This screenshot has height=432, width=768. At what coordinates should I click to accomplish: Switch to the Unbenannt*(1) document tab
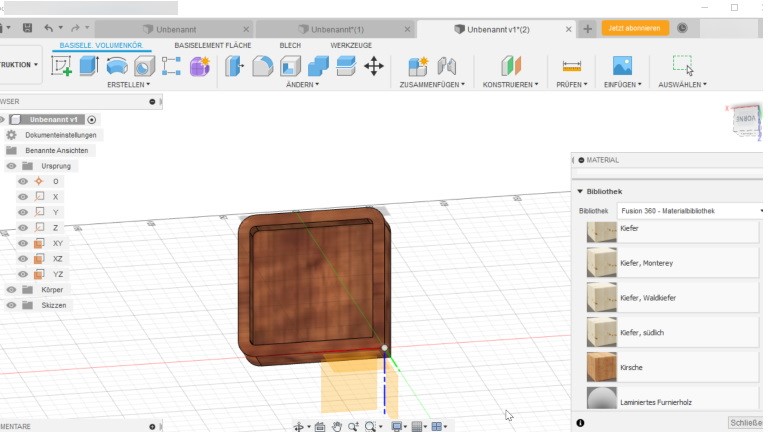pos(336,29)
